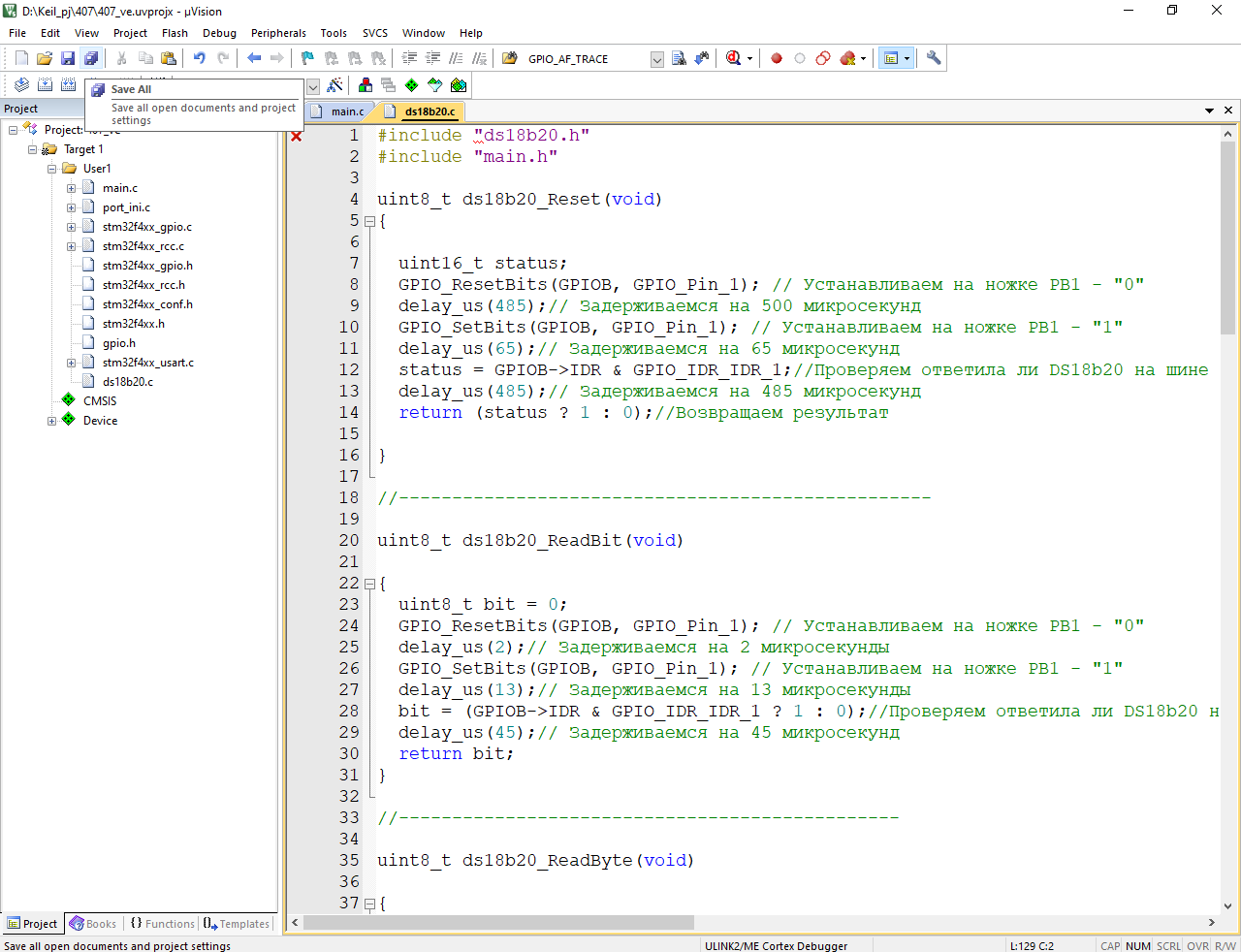Open Options for Target magic wand

(334, 85)
